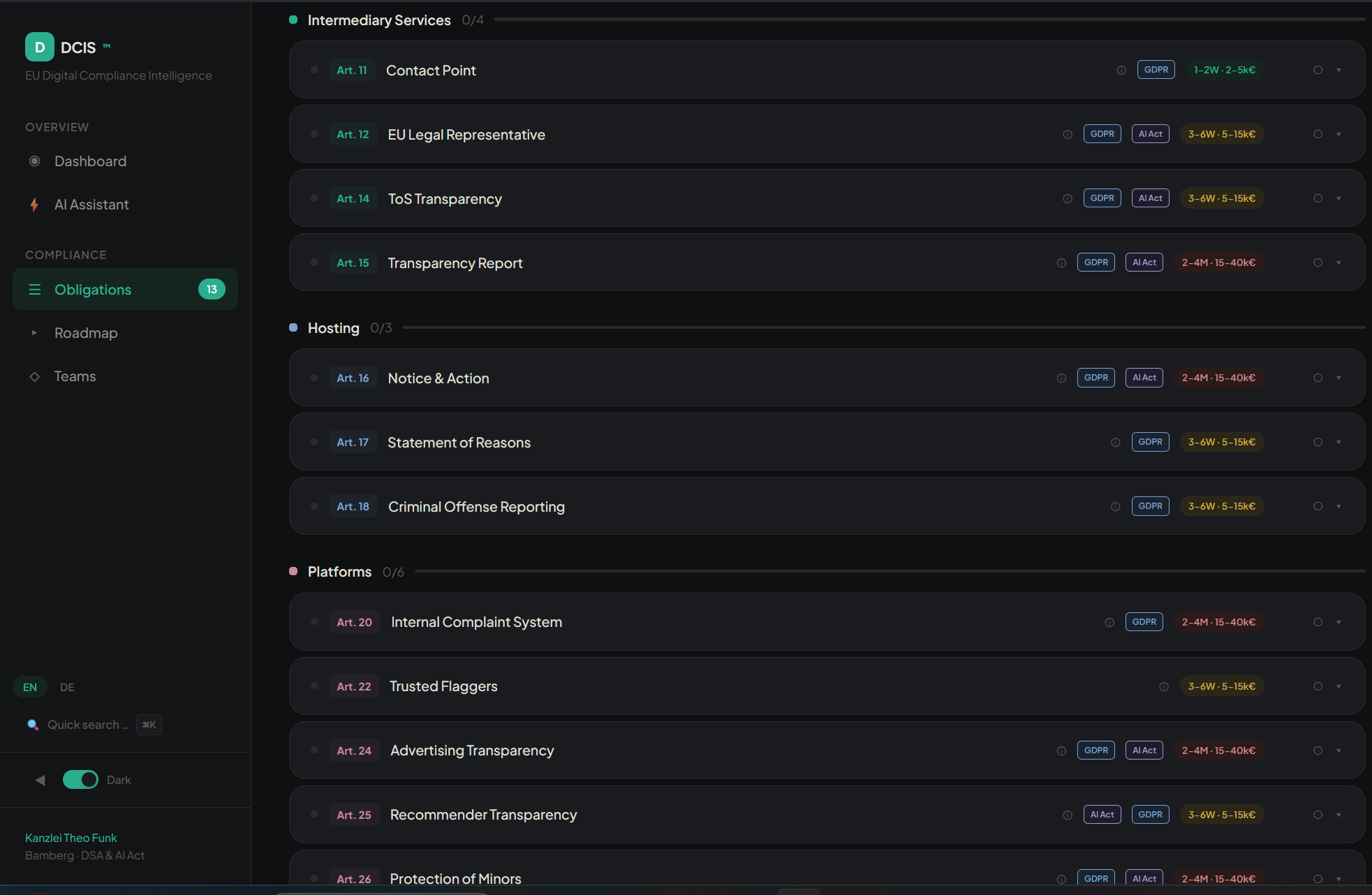This screenshot has height=895, width=1372.
Task: Click the red 2-4M cost badge for Internal Complaint System
Action: pyautogui.click(x=1218, y=622)
